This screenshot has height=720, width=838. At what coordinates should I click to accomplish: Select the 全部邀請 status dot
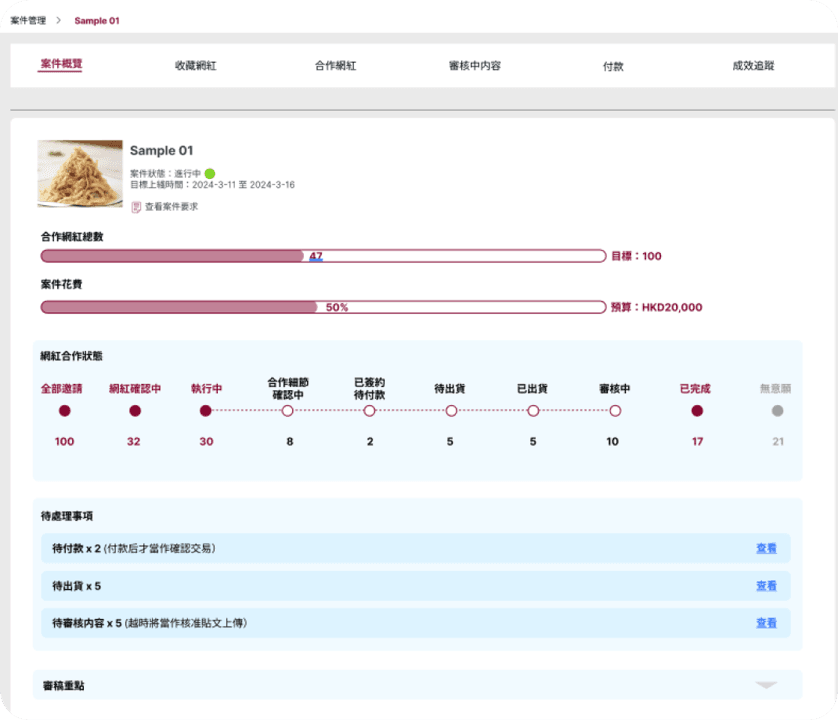tap(65, 411)
